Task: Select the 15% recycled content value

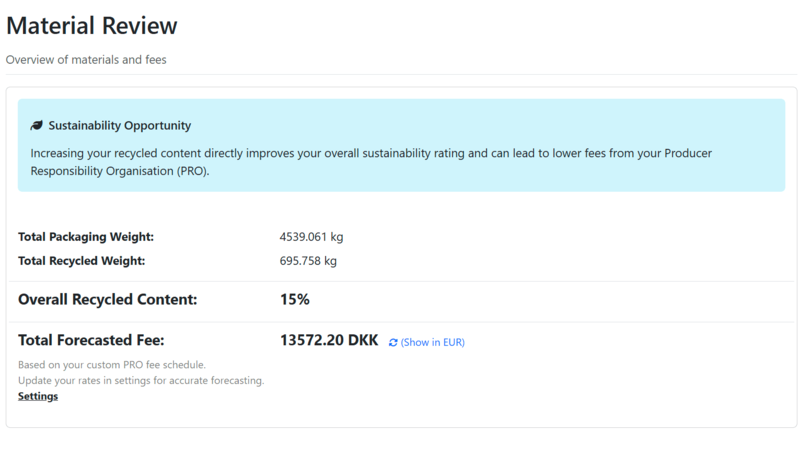Action: pyautogui.click(x=294, y=299)
